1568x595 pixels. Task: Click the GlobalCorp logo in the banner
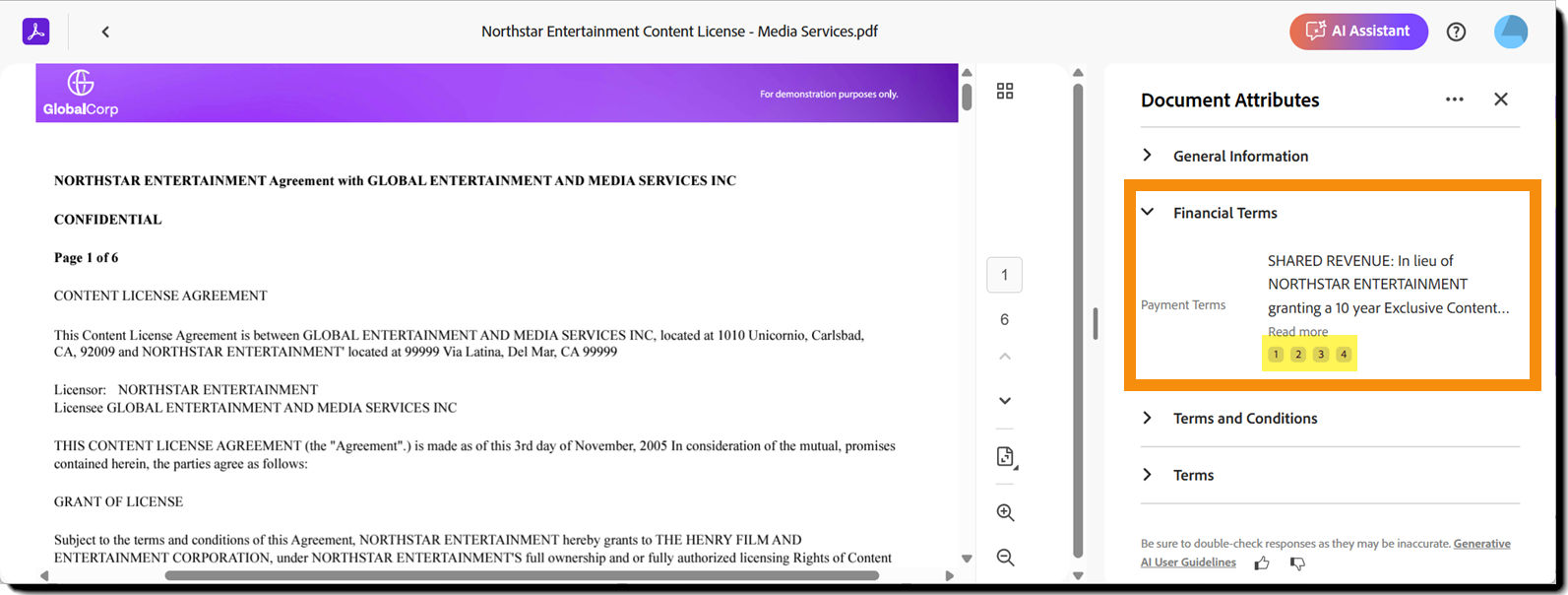tap(81, 94)
